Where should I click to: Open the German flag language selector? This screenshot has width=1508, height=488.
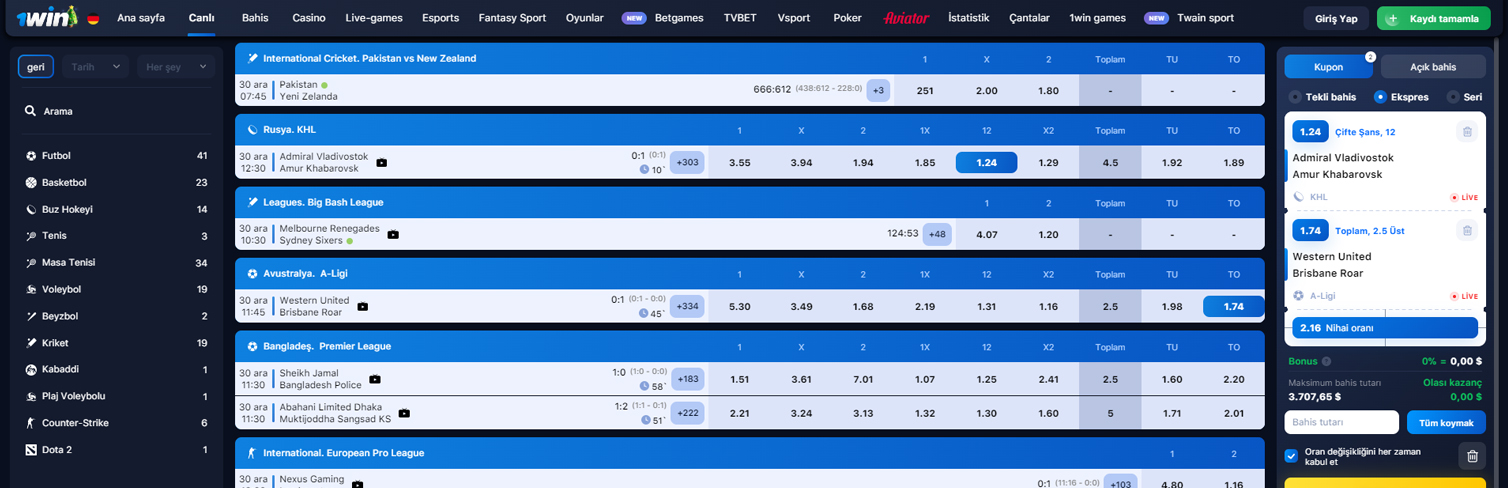coord(93,18)
